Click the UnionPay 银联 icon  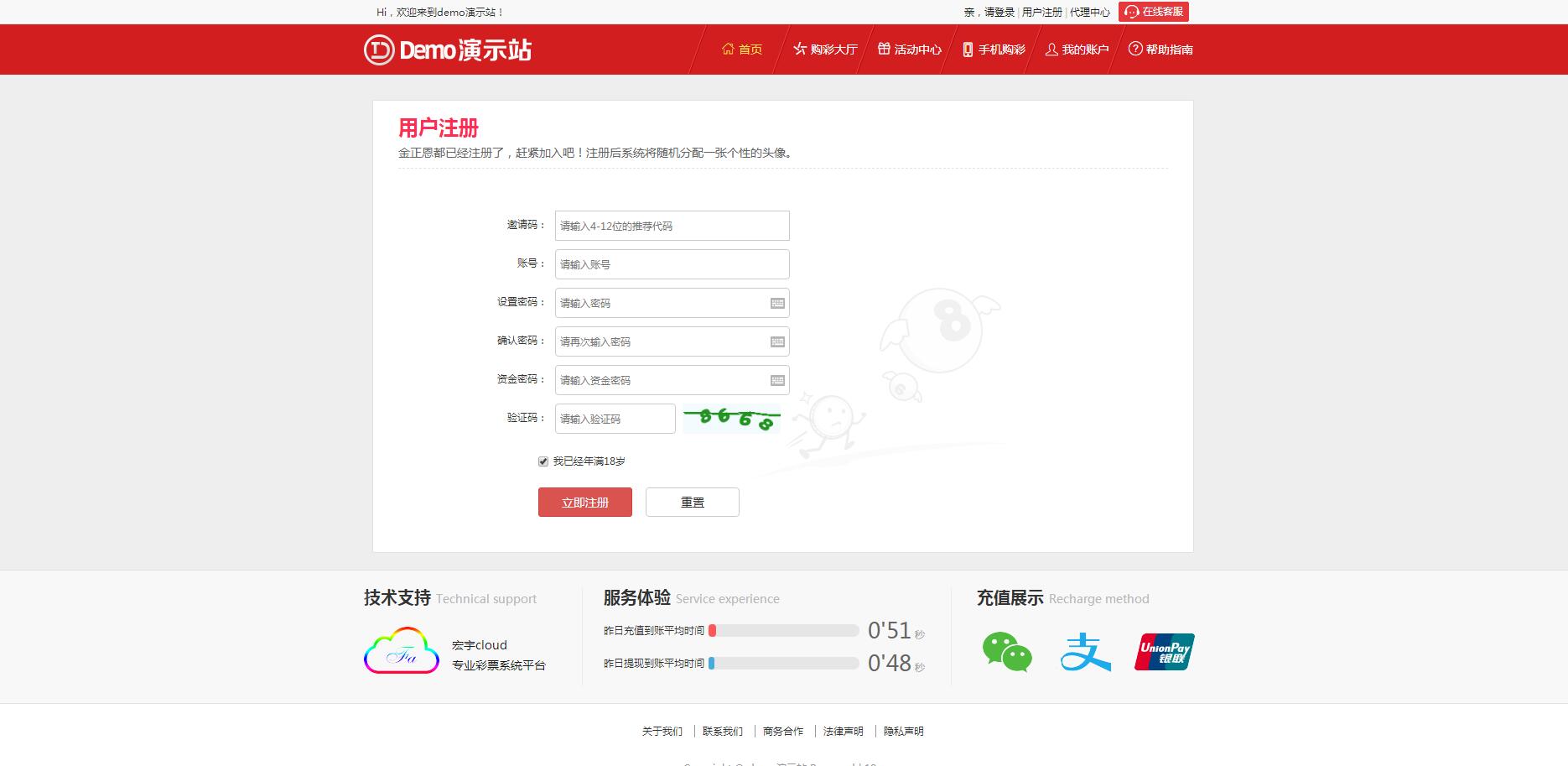pos(1165,652)
